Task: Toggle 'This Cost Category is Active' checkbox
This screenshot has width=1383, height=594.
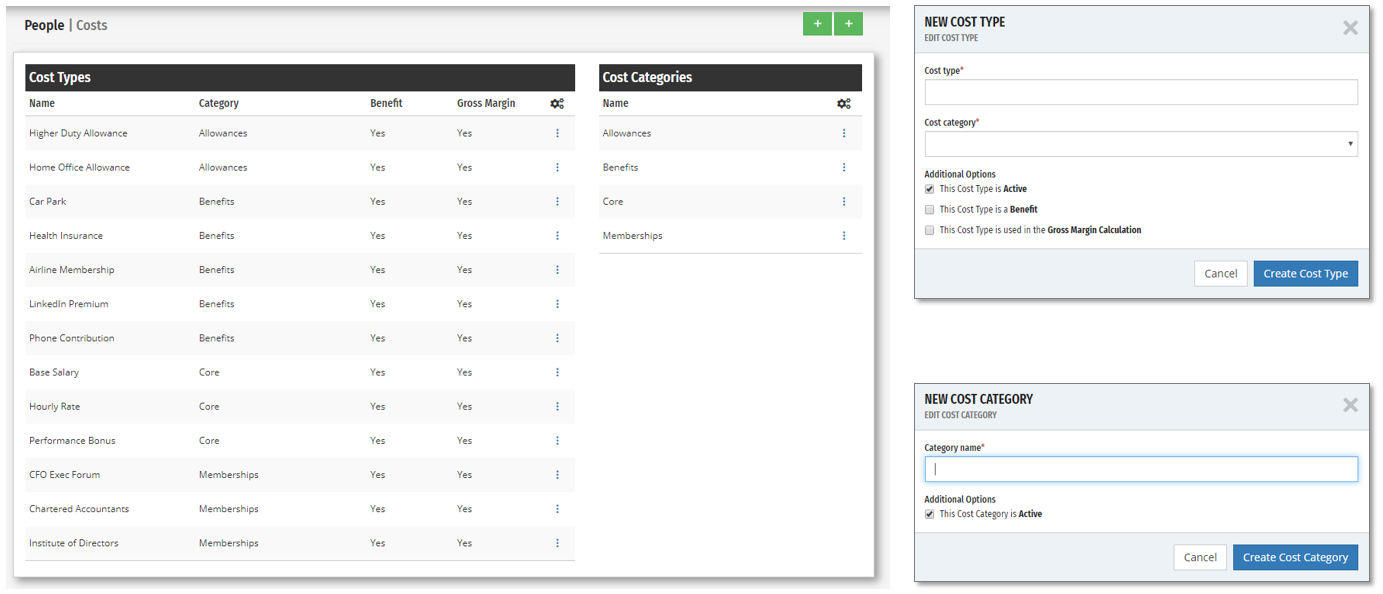Action: point(929,514)
